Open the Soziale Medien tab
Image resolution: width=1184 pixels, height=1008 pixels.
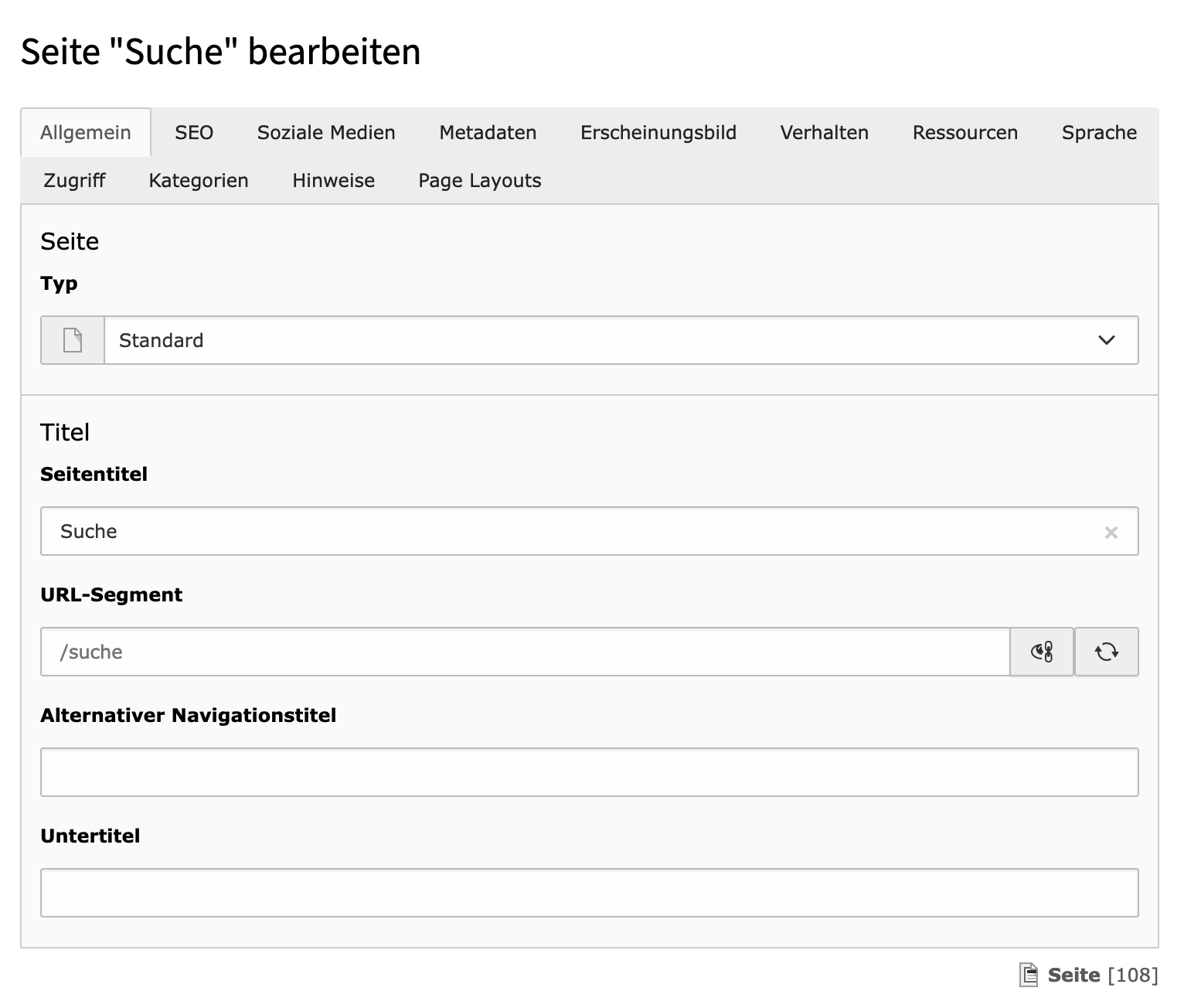pyautogui.click(x=326, y=133)
